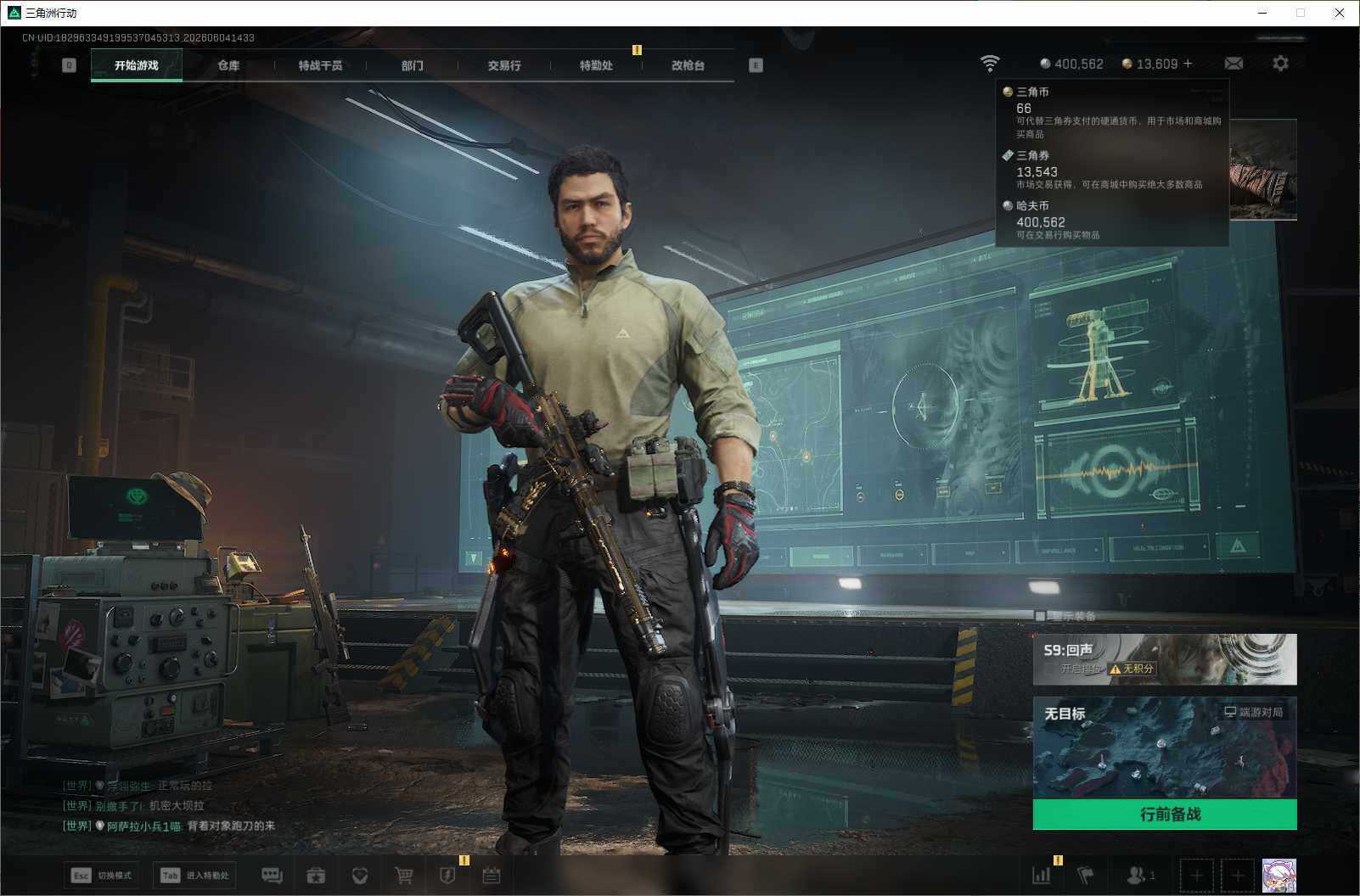Screen dimensions: 1360x896
Task: Open the friends list icon showing 1
Action: coord(1140,875)
